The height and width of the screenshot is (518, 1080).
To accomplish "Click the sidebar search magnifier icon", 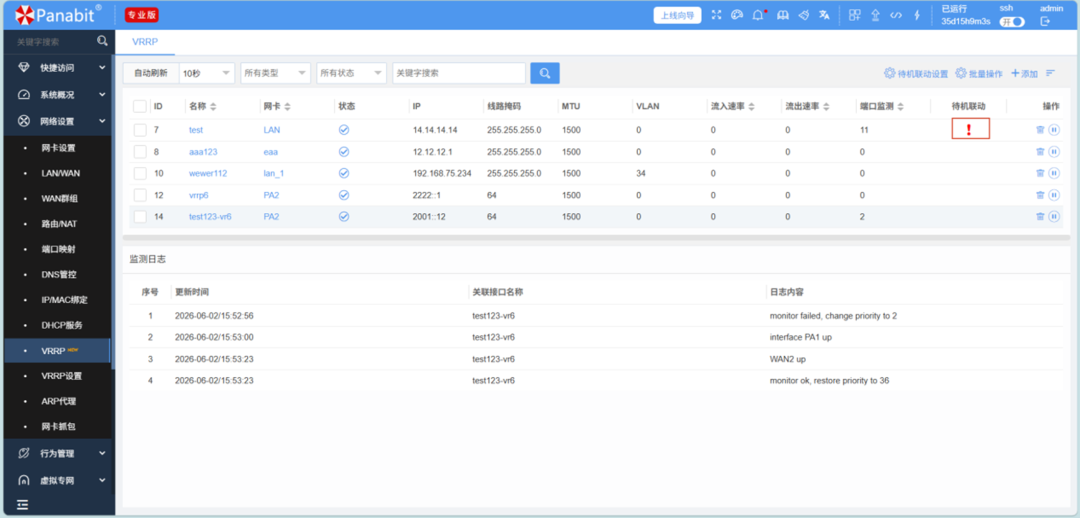I will 103,41.
